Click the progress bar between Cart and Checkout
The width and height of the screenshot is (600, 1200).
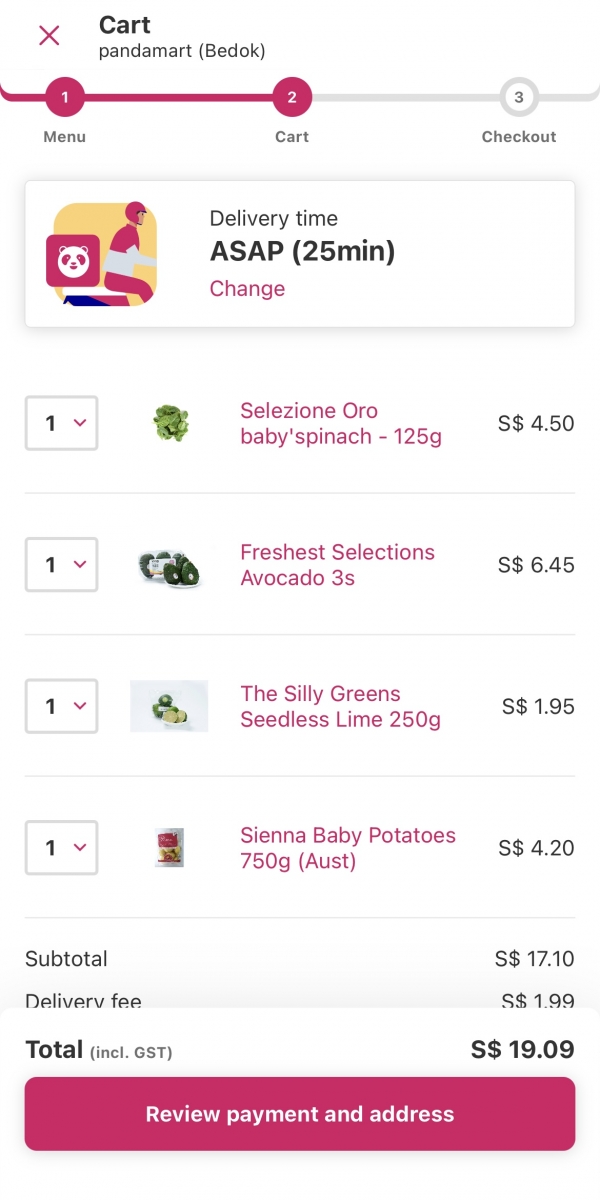click(x=405, y=97)
